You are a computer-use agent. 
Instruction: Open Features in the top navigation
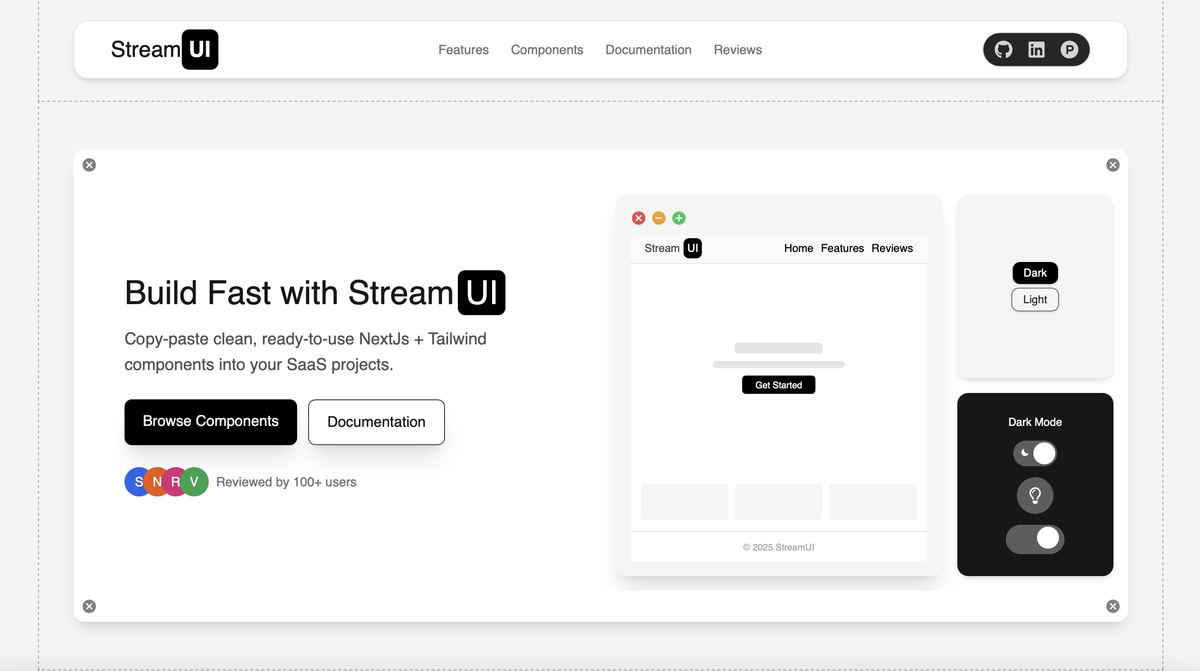coord(464,50)
